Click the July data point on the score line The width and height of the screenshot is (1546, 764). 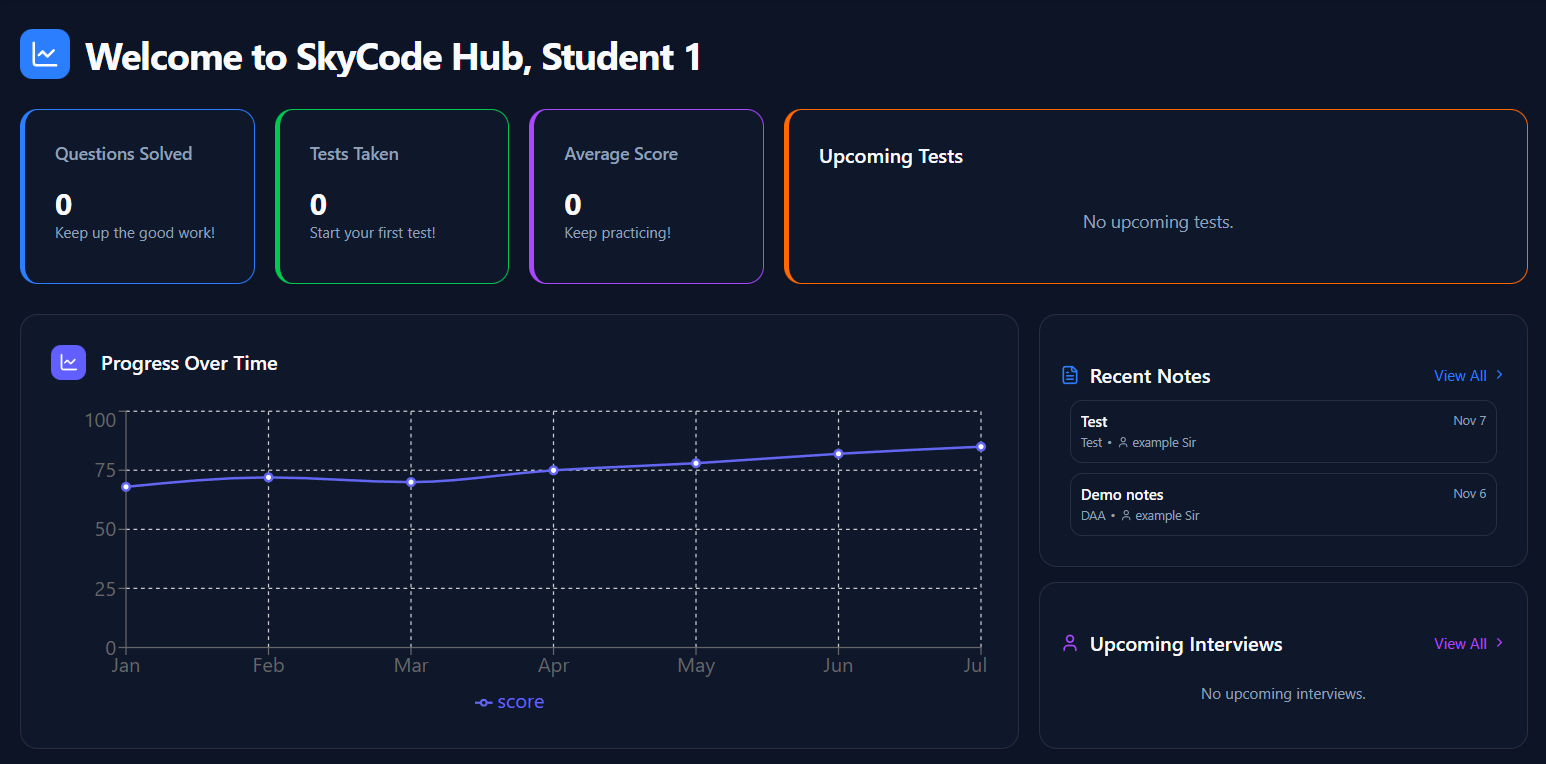coord(980,446)
